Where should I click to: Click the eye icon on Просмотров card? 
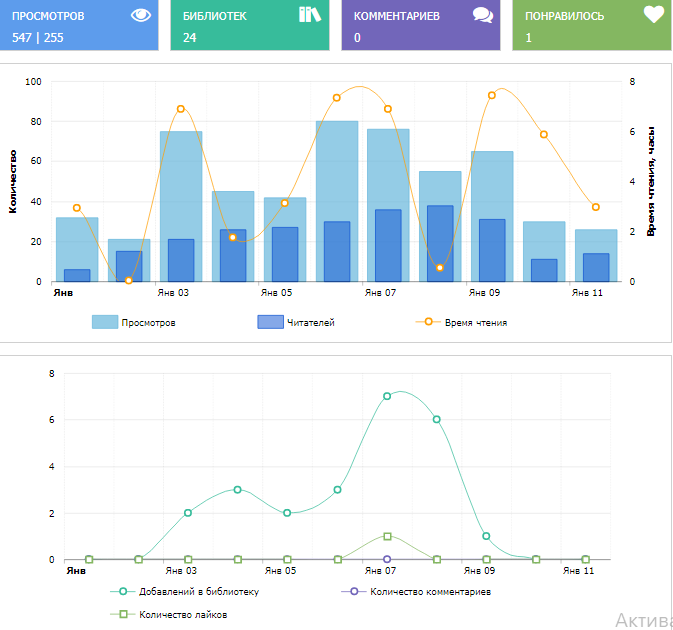pos(138,15)
